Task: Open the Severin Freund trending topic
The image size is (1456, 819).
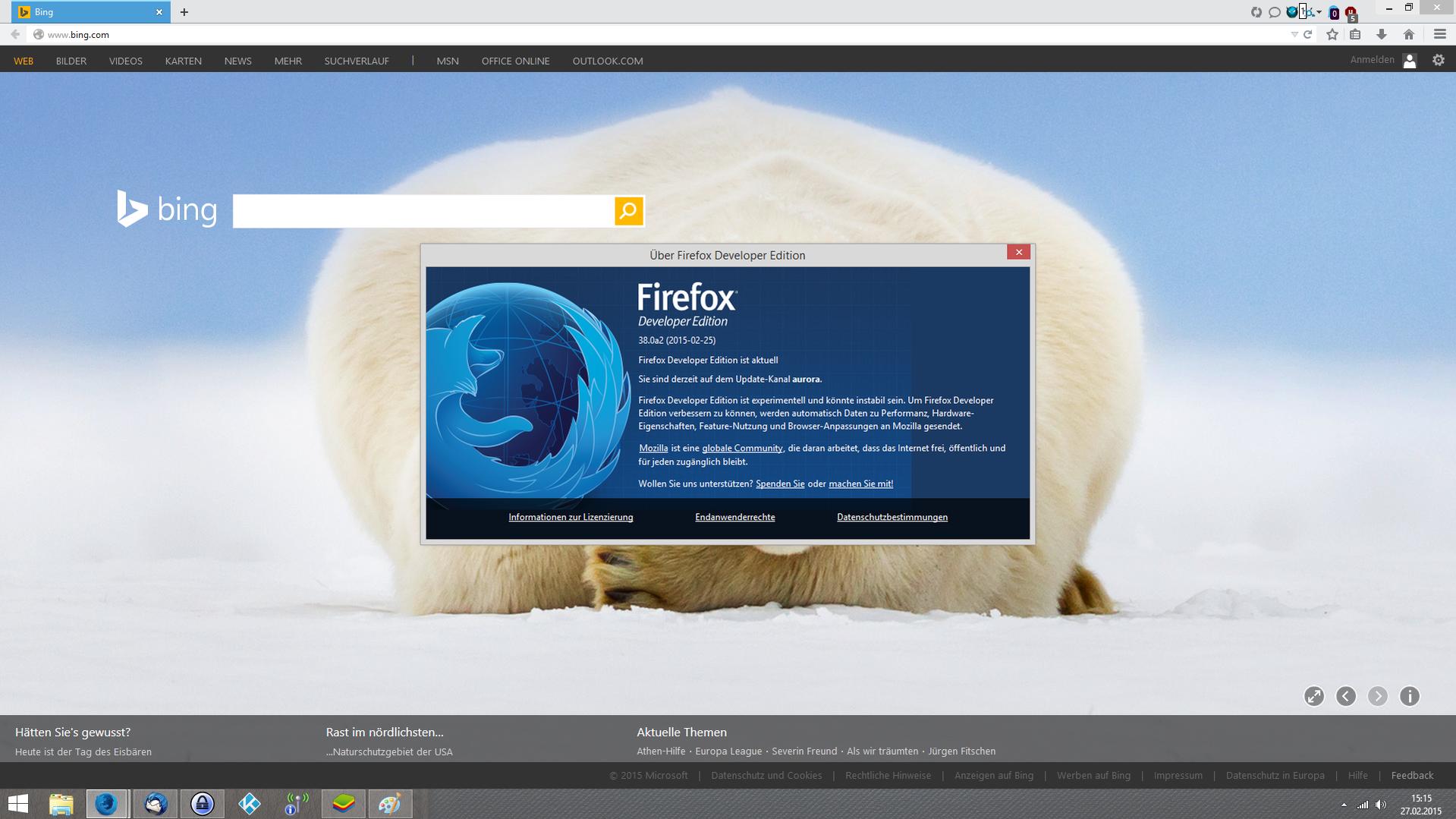Action: pyautogui.click(x=804, y=751)
